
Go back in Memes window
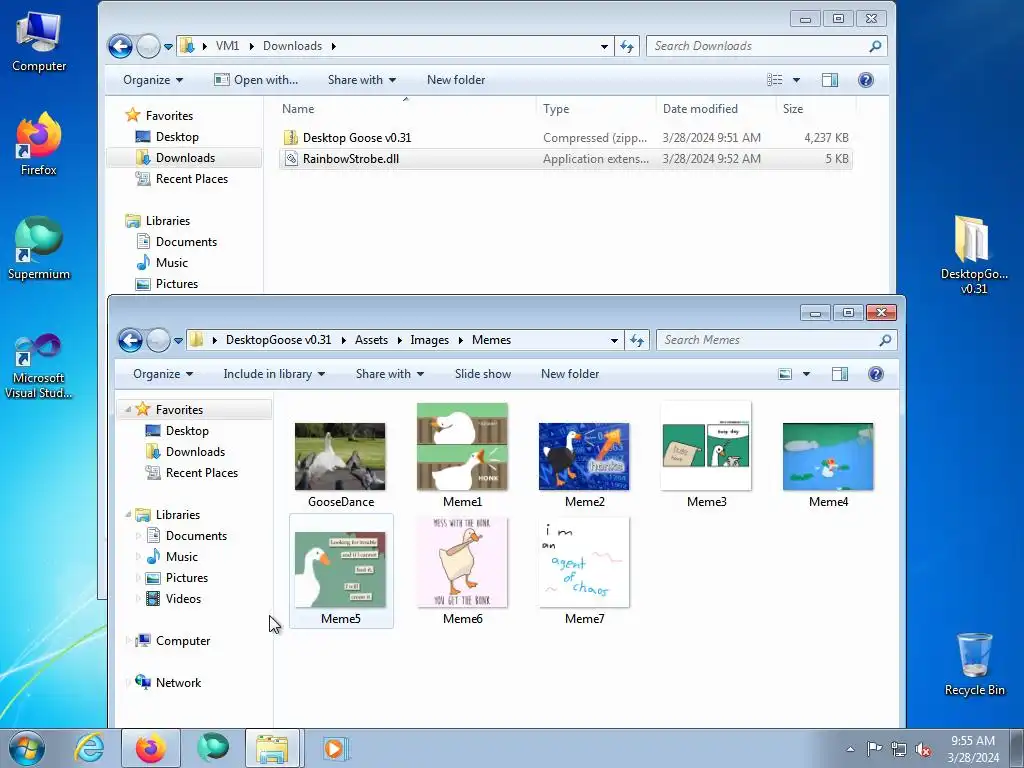coord(130,340)
